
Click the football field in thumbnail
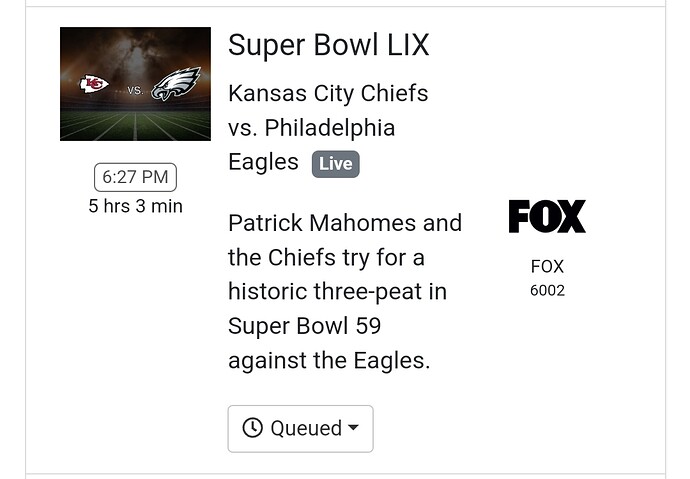(135, 125)
